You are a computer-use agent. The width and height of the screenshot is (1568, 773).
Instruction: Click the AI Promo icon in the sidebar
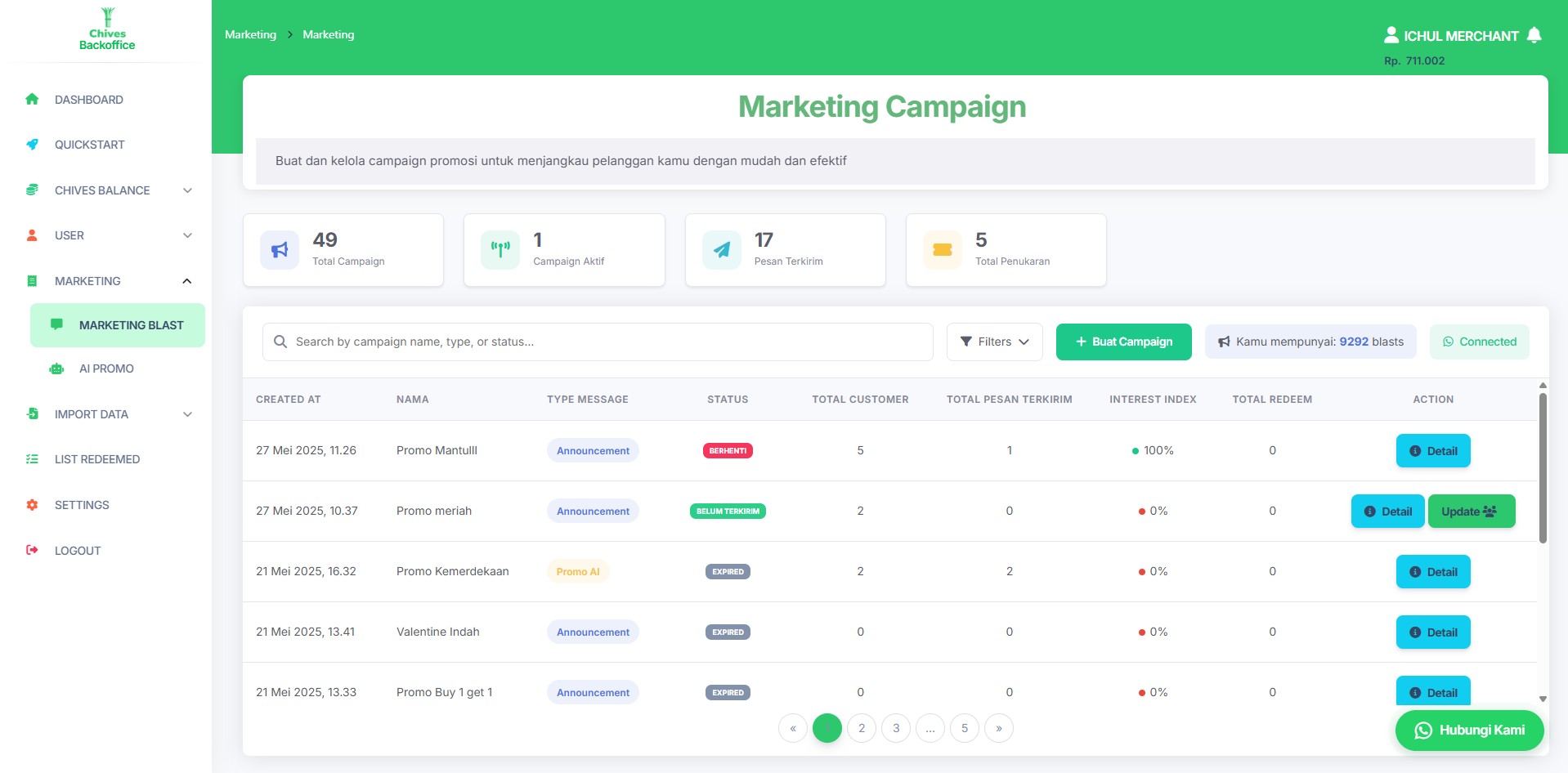coord(56,369)
